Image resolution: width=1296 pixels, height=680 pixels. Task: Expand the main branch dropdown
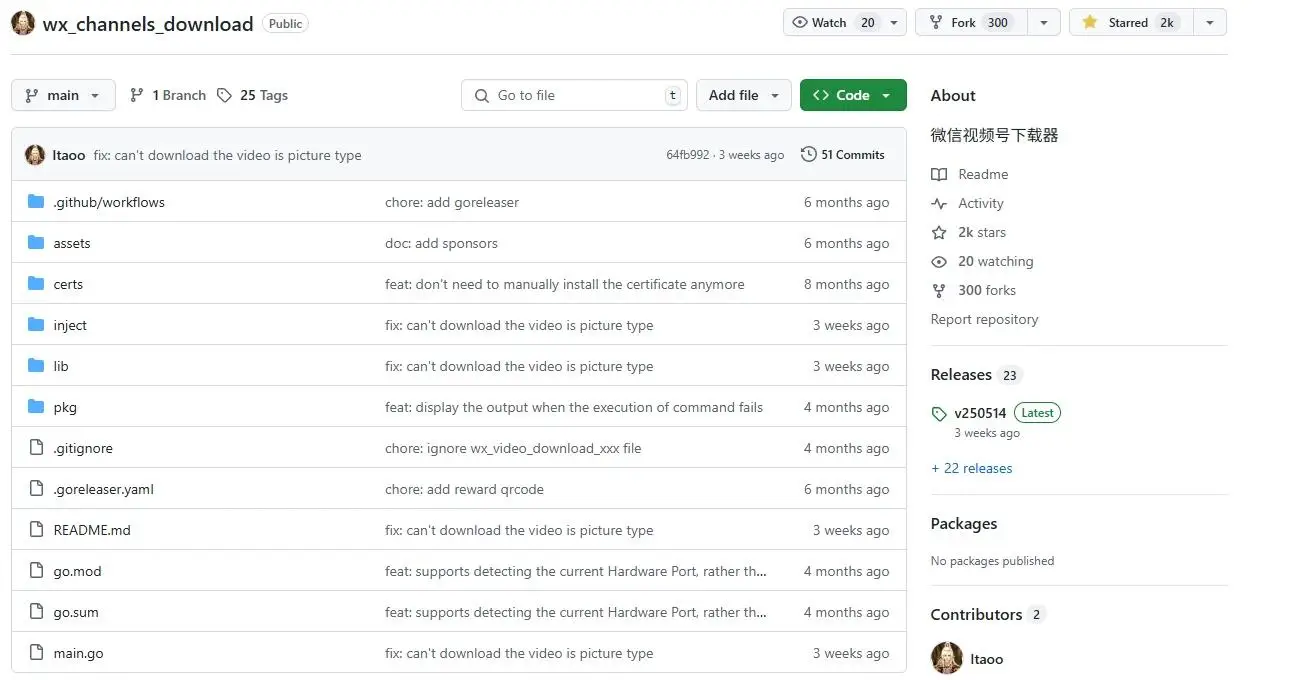click(63, 95)
